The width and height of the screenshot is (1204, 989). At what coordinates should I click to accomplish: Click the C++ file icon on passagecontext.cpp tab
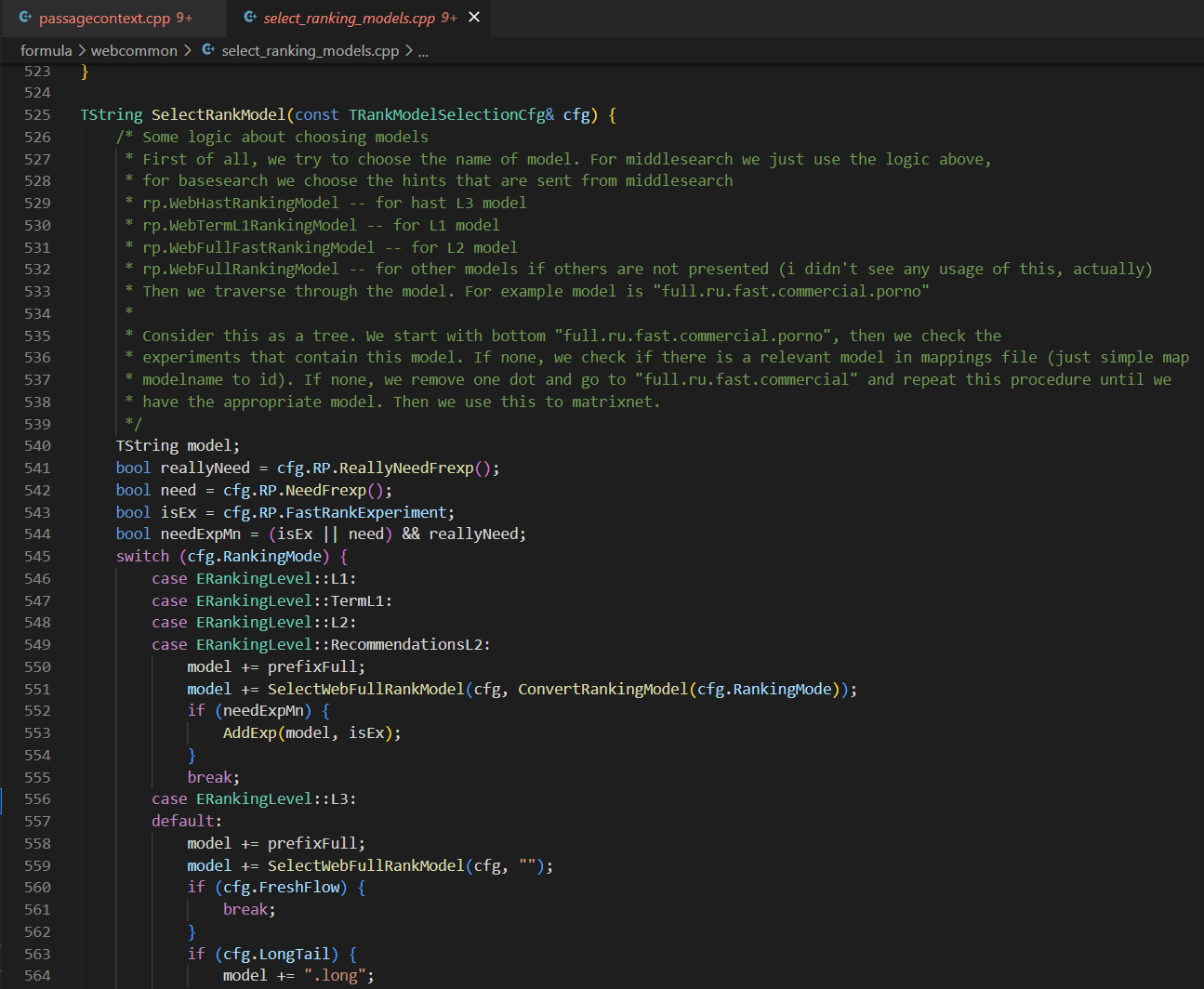[26, 17]
